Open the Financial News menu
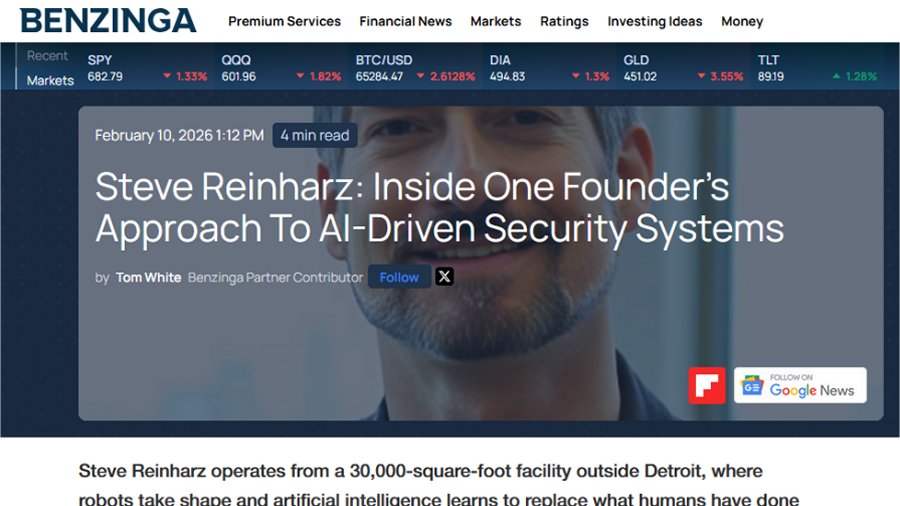The width and height of the screenshot is (900, 506). (x=405, y=21)
